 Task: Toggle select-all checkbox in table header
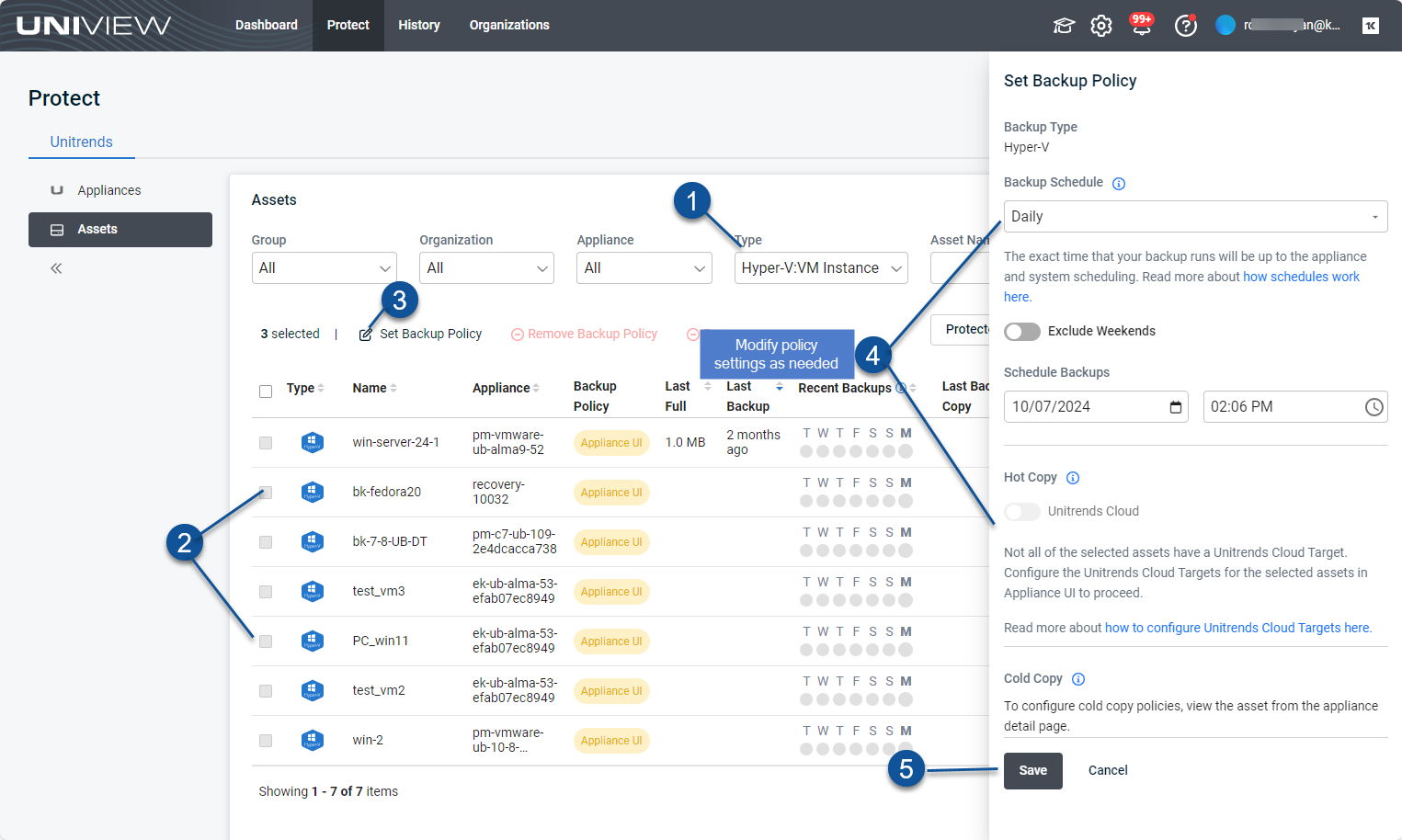[266, 392]
